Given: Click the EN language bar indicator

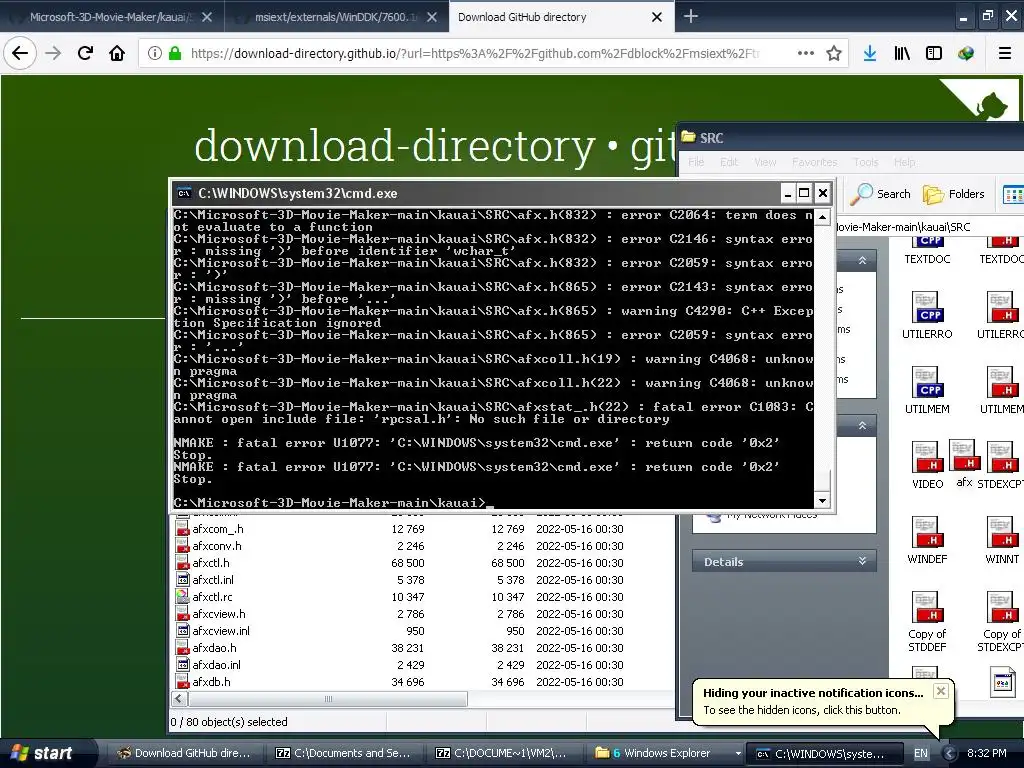Looking at the screenshot, I should coord(921,753).
